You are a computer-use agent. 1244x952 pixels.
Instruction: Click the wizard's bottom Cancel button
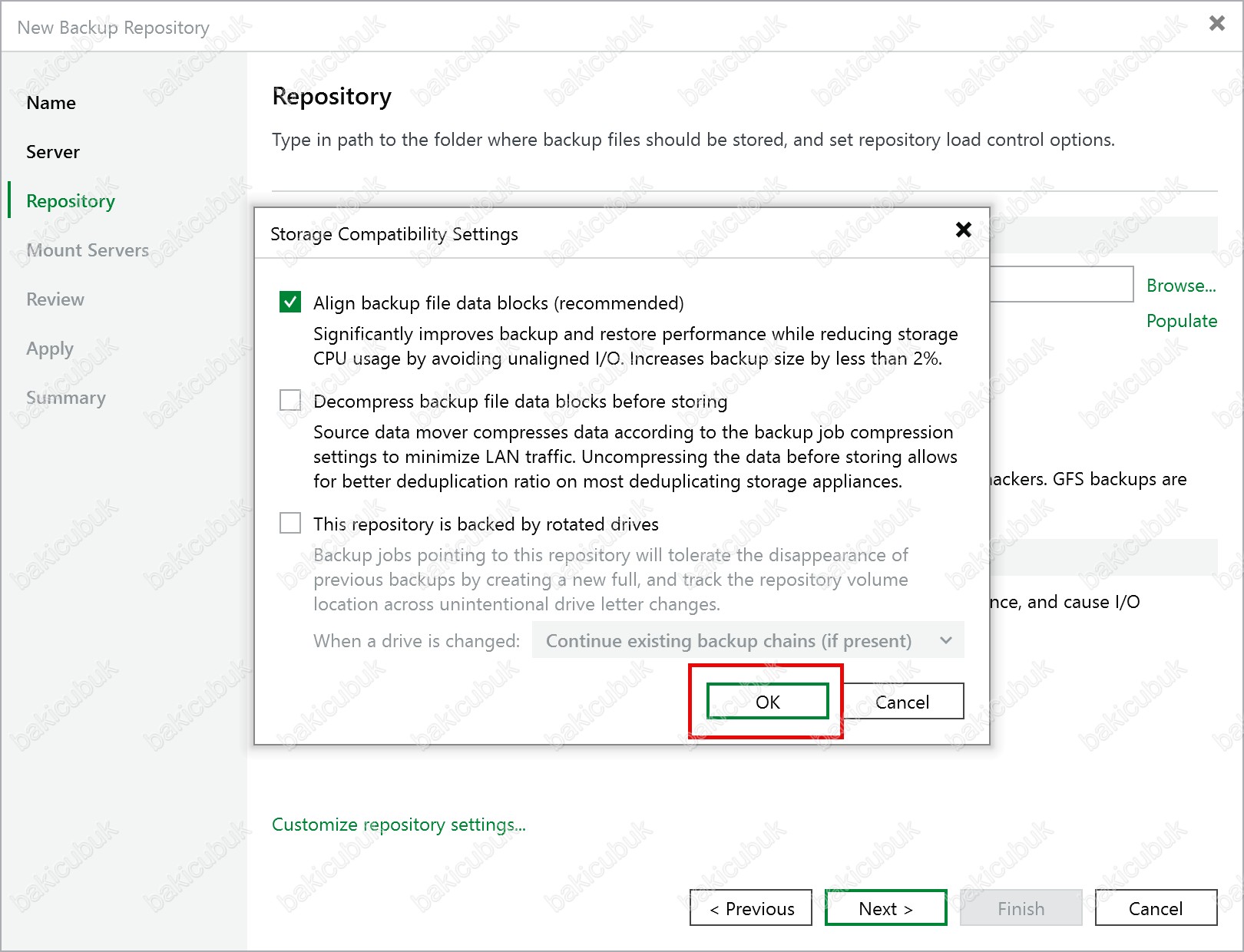pos(1155,908)
